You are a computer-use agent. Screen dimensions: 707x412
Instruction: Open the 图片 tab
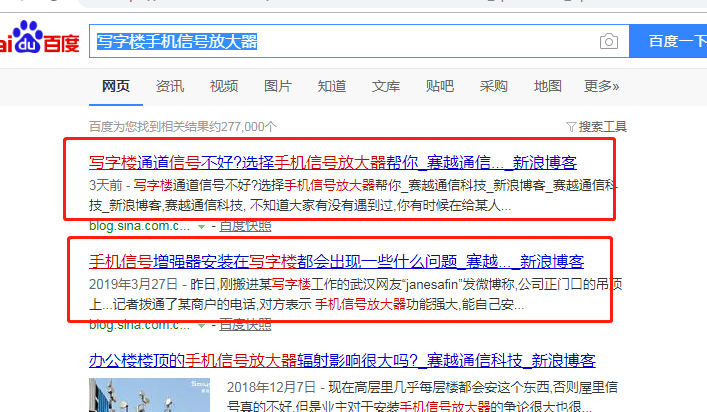[278, 86]
